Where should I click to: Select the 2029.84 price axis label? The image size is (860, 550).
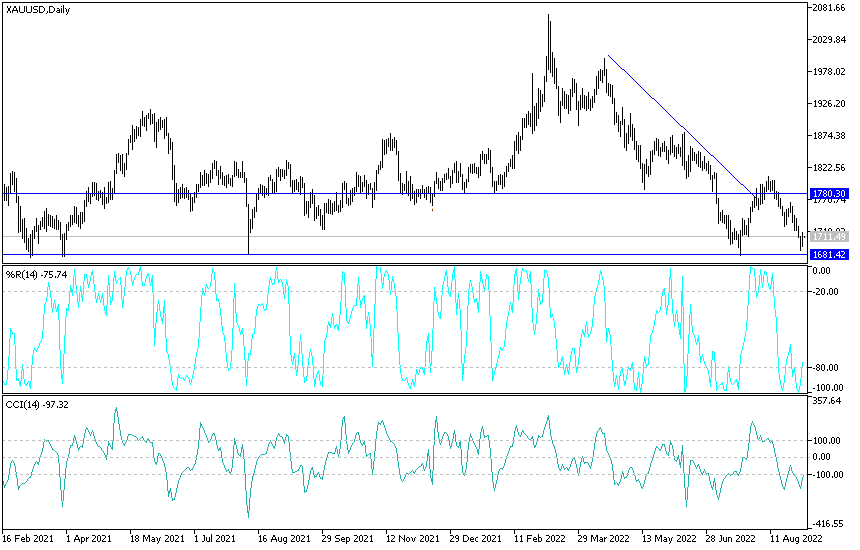829,39
